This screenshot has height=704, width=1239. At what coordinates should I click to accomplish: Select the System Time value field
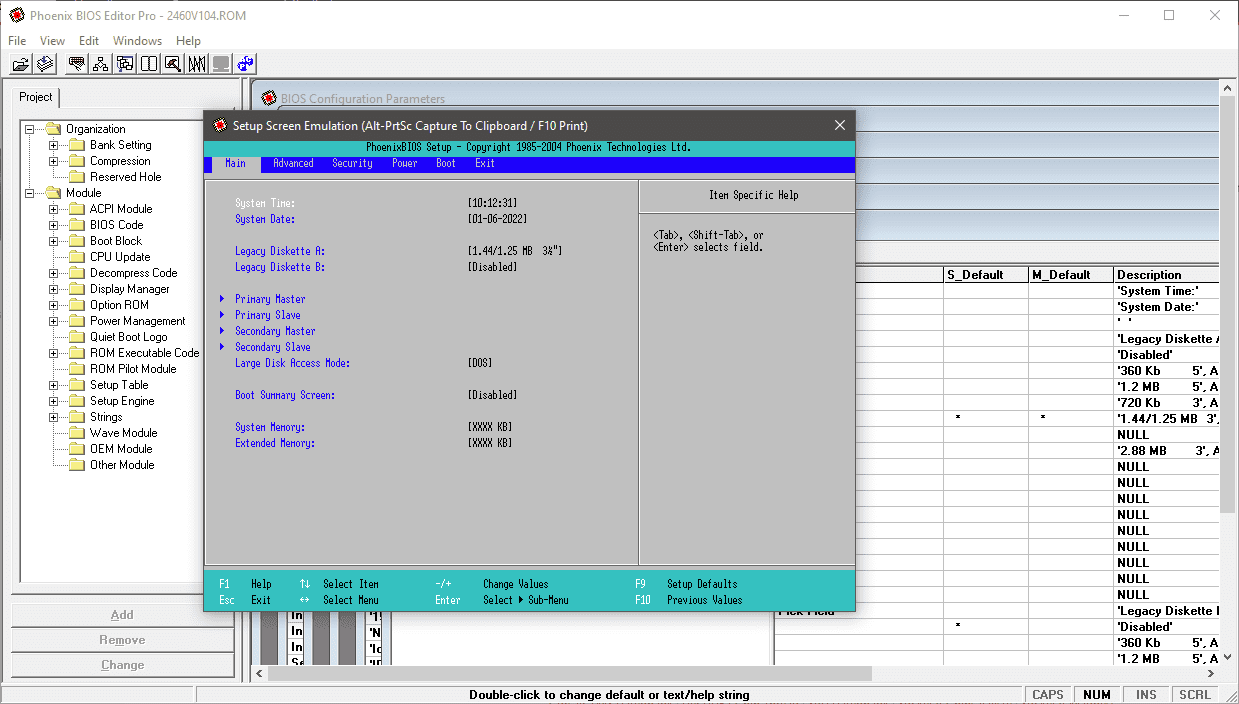pos(493,203)
